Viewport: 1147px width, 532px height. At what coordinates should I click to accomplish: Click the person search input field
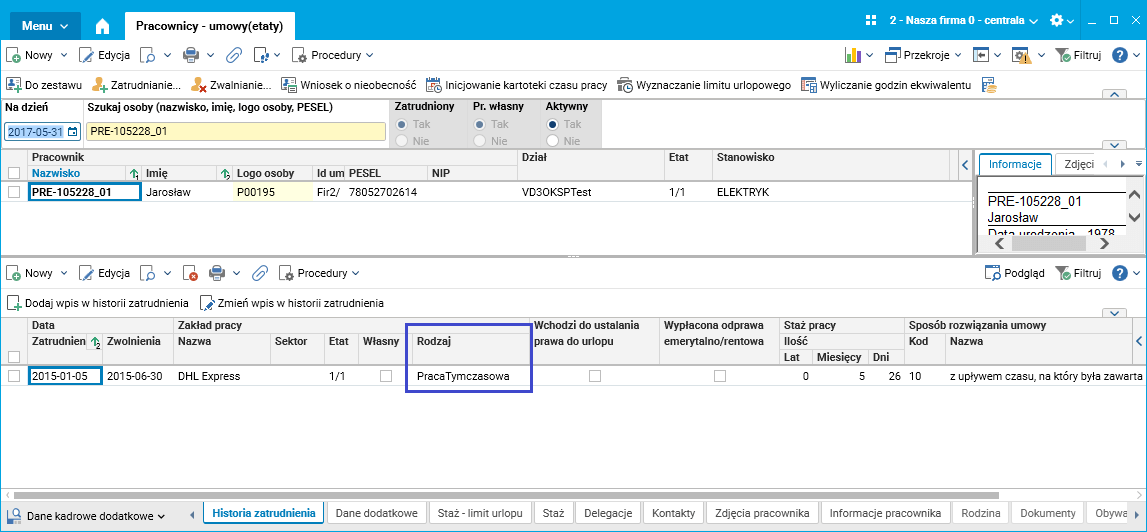pyautogui.click(x=235, y=131)
